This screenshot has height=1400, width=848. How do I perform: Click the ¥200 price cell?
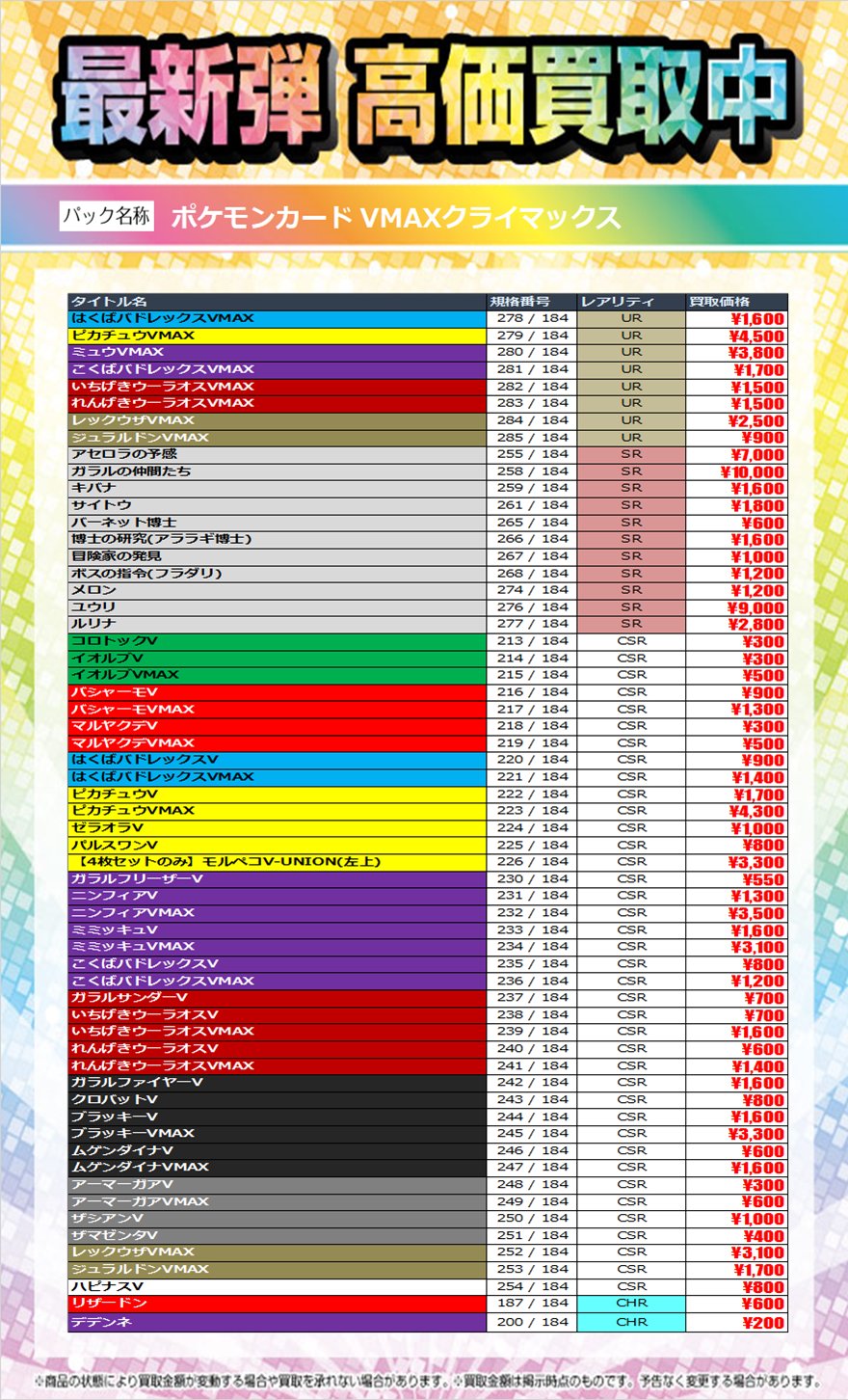pyautogui.click(x=737, y=1323)
